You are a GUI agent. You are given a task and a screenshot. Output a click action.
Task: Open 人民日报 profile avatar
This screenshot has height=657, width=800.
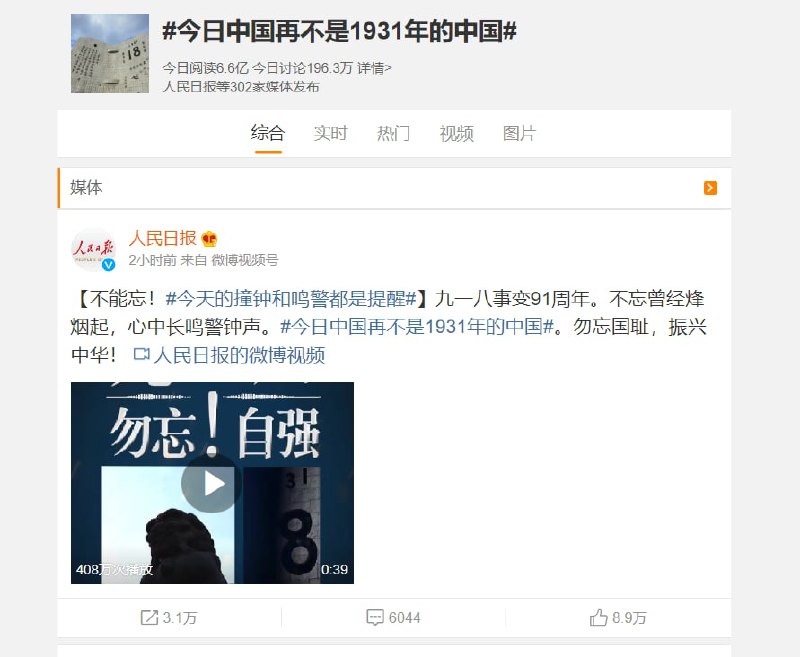[x=93, y=249]
